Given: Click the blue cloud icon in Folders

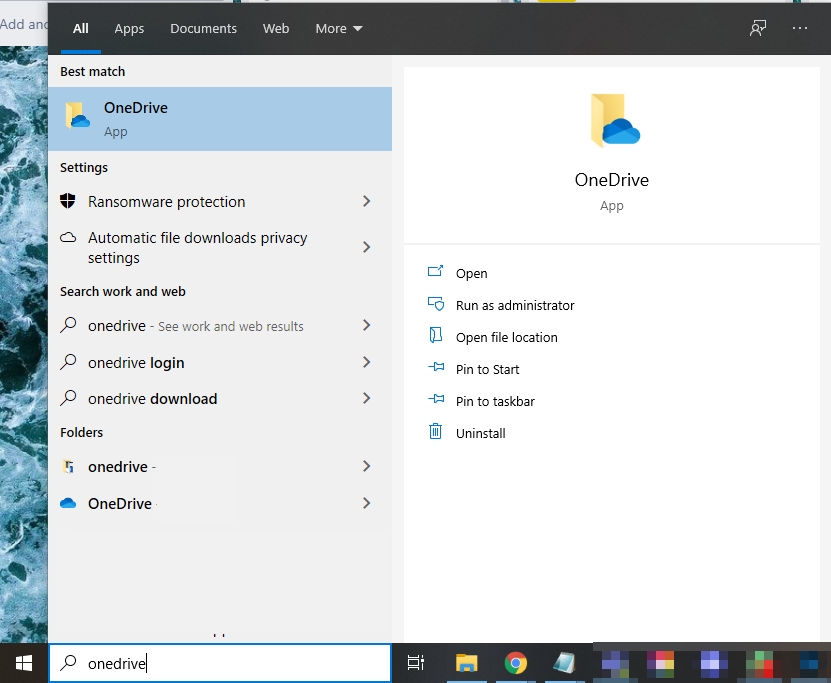Looking at the screenshot, I should [x=68, y=503].
